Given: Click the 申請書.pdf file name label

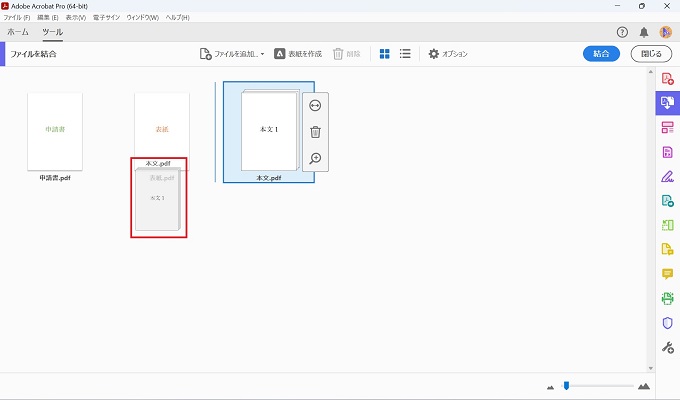Looking at the screenshot, I should (x=55, y=178).
